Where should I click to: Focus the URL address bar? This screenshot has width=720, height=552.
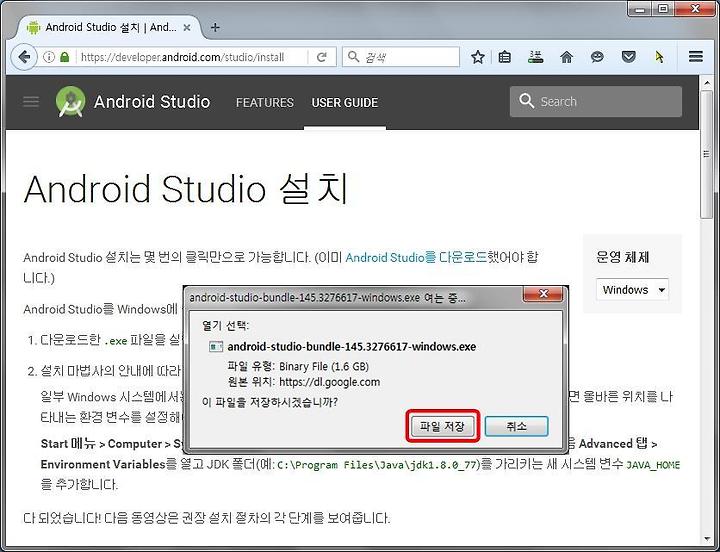(x=193, y=57)
